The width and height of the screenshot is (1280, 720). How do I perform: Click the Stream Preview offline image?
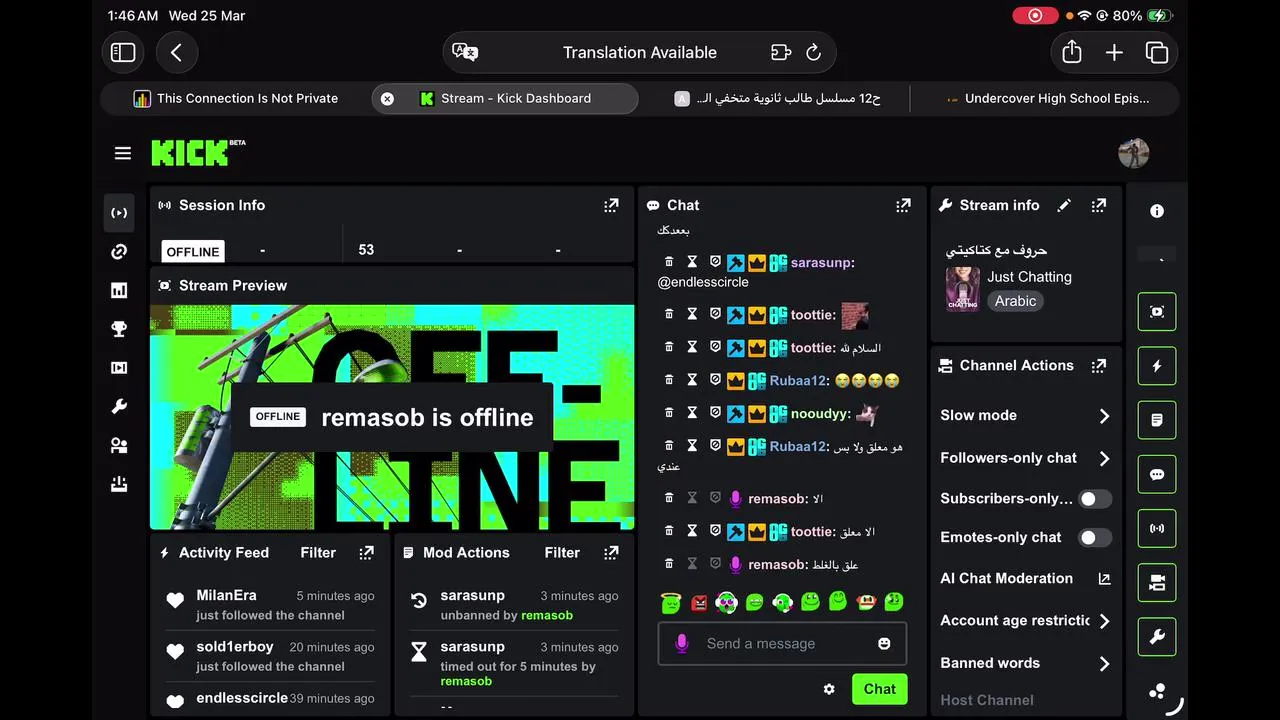tap(392, 417)
